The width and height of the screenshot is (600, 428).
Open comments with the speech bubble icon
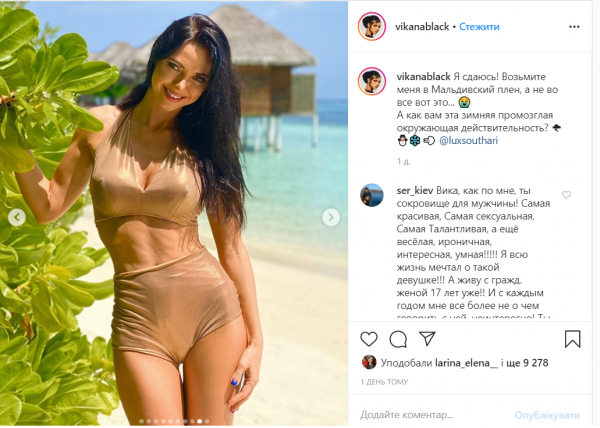coord(398,339)
